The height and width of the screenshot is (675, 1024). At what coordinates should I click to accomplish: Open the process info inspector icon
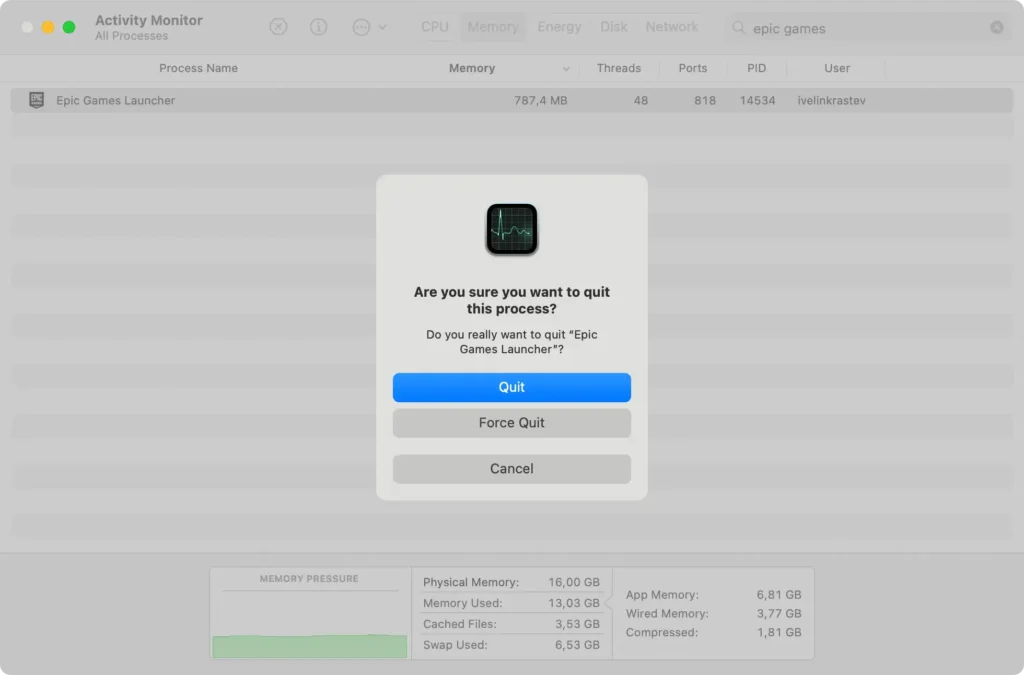318,27
